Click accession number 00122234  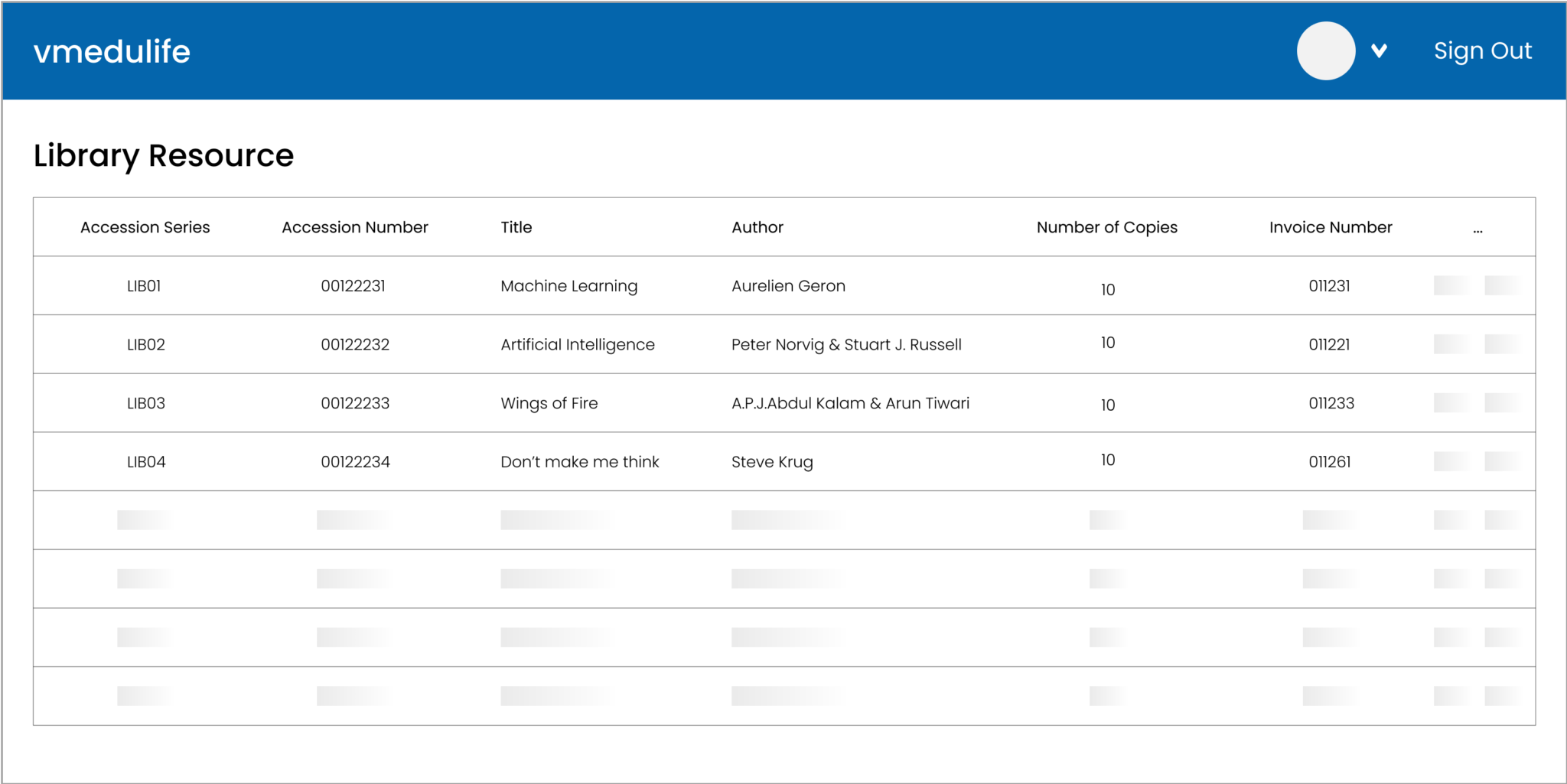click(355, 462)
